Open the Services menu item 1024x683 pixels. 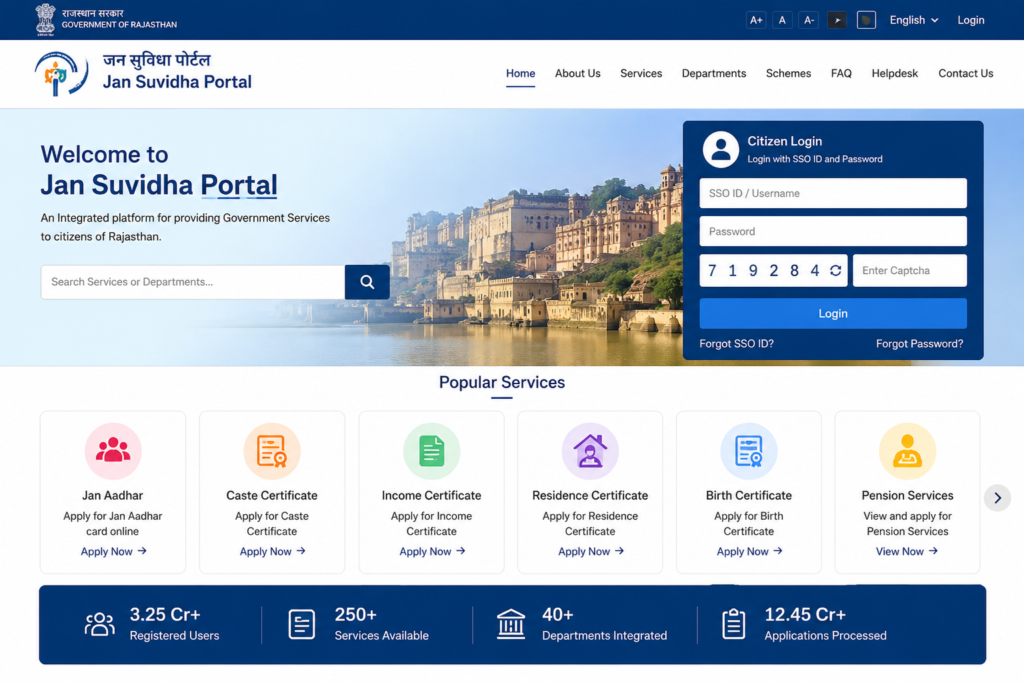point(641,73)
